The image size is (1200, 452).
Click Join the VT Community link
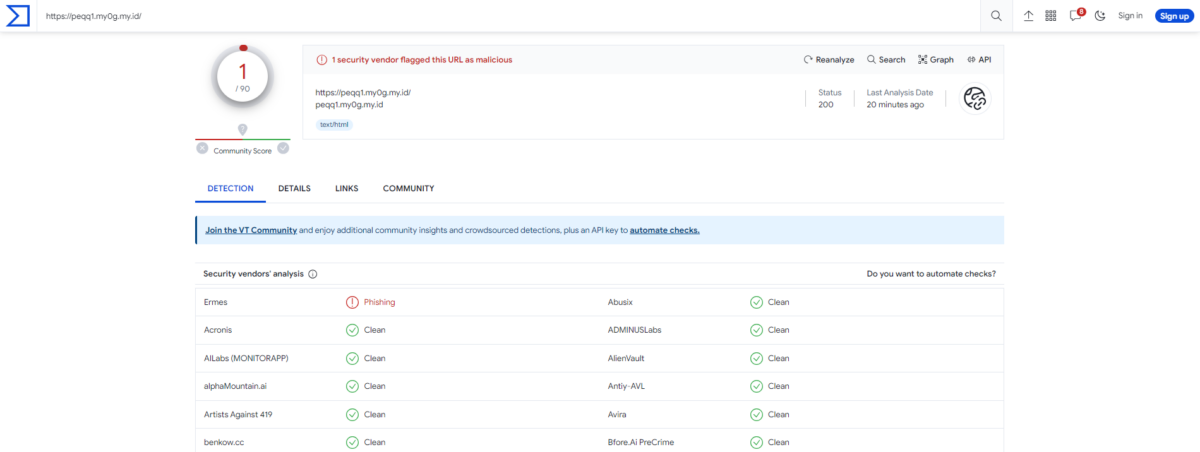[251, 230]
